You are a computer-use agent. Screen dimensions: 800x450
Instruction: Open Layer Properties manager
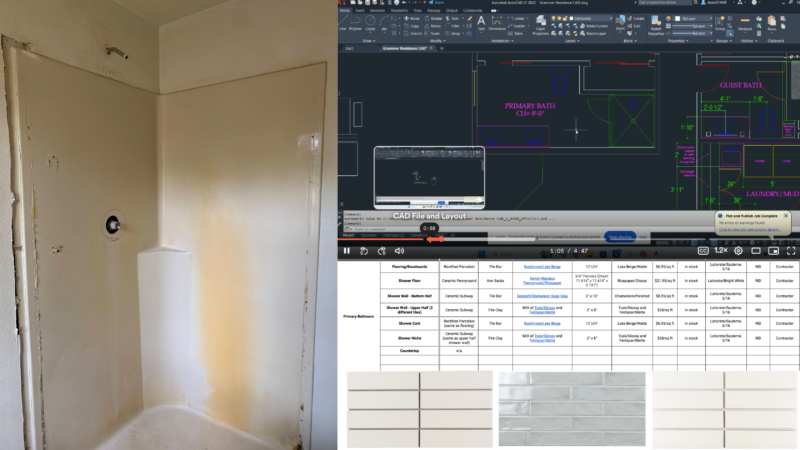[540, 24]
